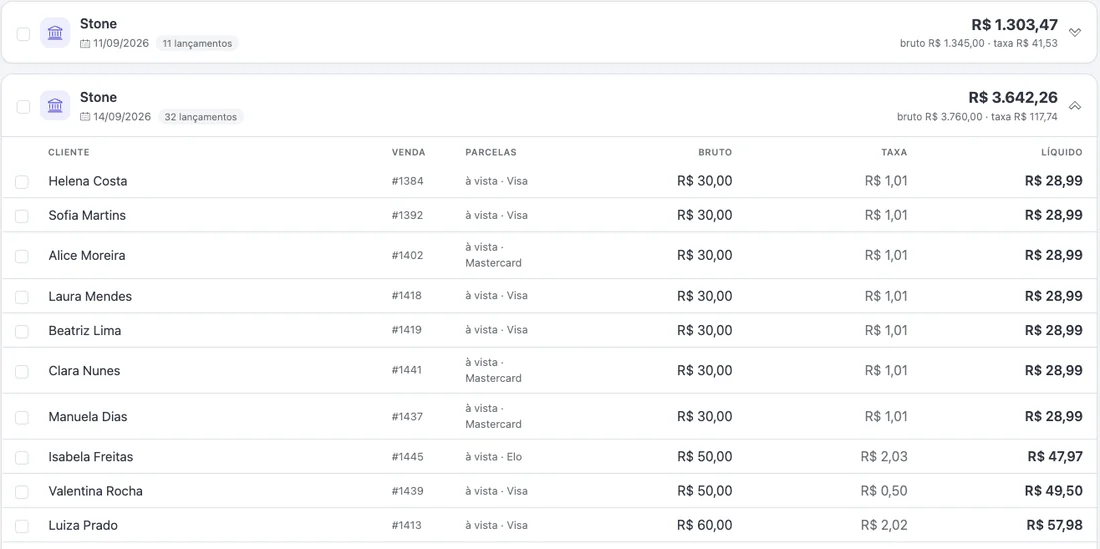Click the R$ 0,50 fee value
This screenshot has width=1100, height=549.
[884, 491]
